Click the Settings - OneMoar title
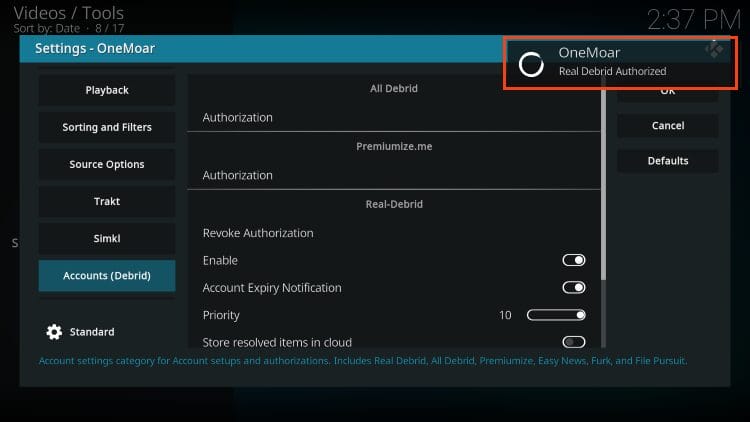 [95, 48]
